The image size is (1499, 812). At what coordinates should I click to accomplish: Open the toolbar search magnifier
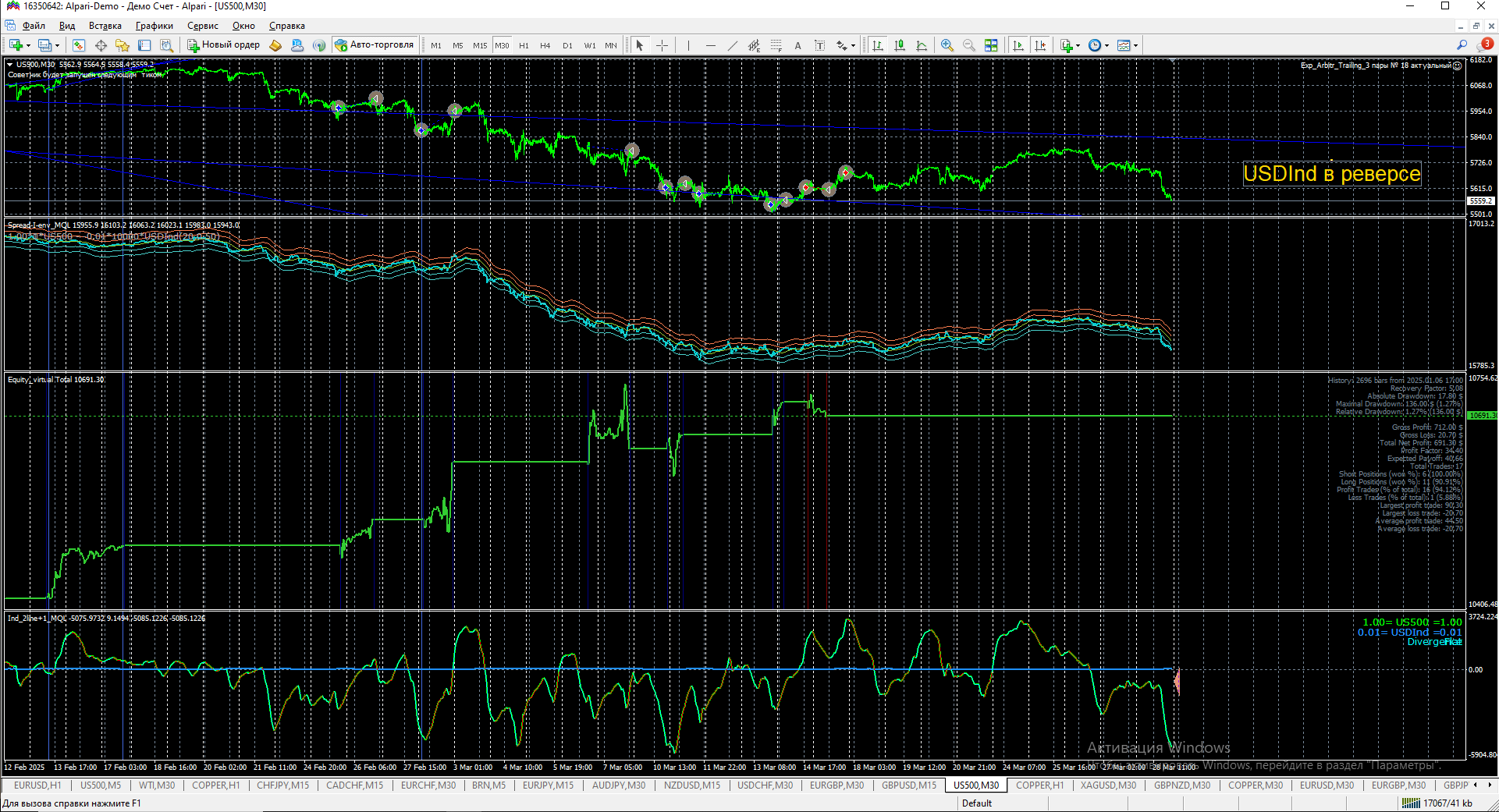pos(1462,45)
